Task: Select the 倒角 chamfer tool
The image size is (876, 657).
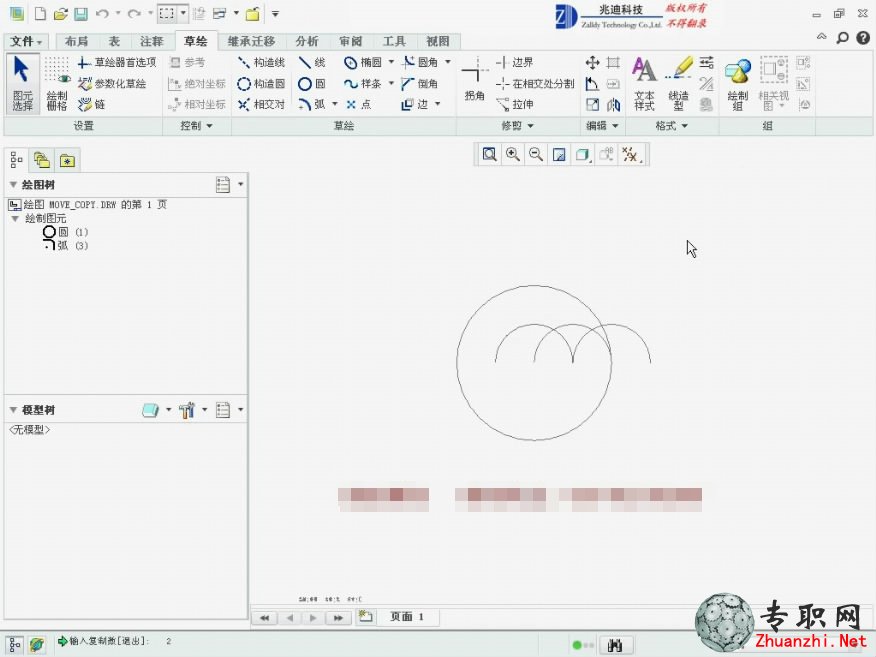Action: 420,83
